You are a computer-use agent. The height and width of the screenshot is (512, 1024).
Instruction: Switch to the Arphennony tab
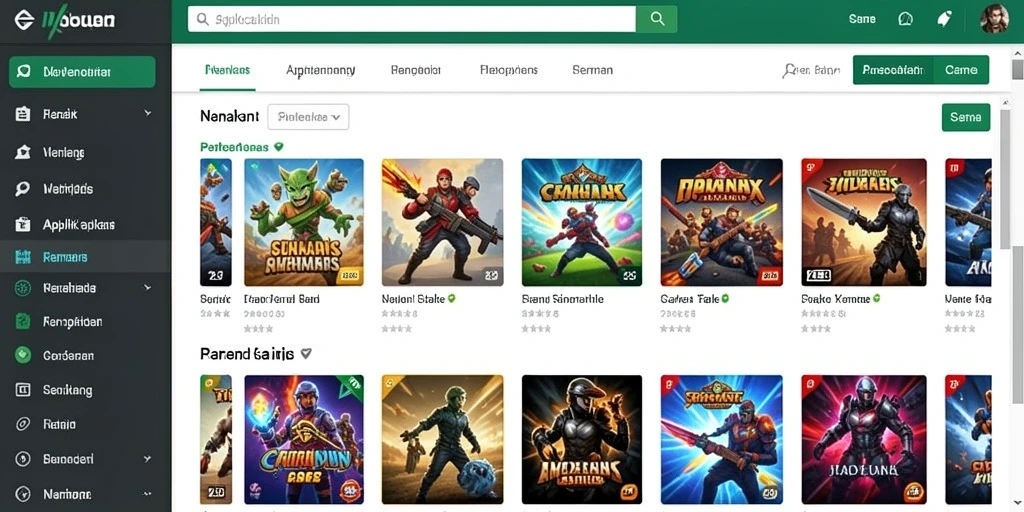coord(320,70)
